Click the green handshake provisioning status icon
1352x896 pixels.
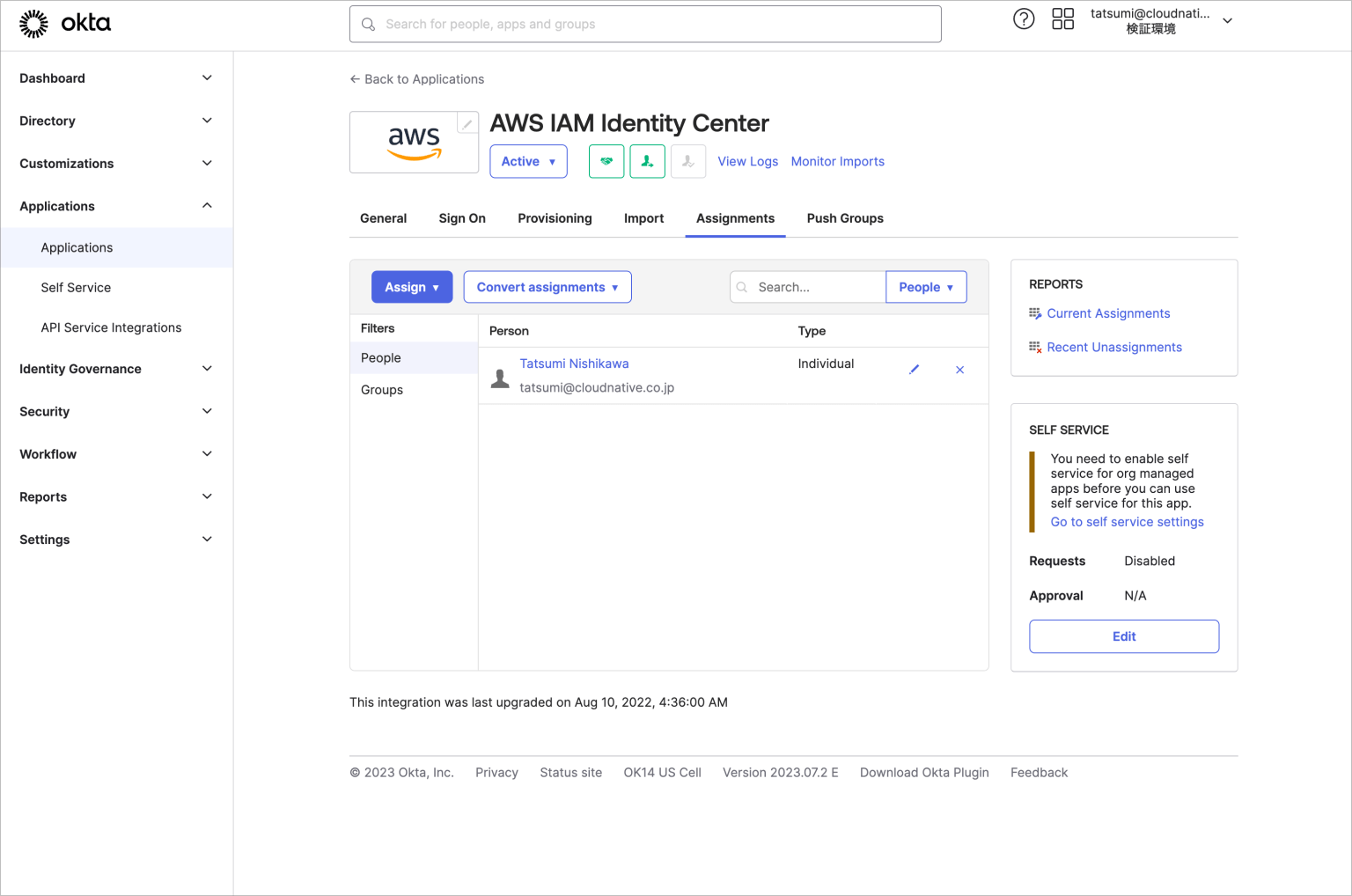(x=606, y=161)
